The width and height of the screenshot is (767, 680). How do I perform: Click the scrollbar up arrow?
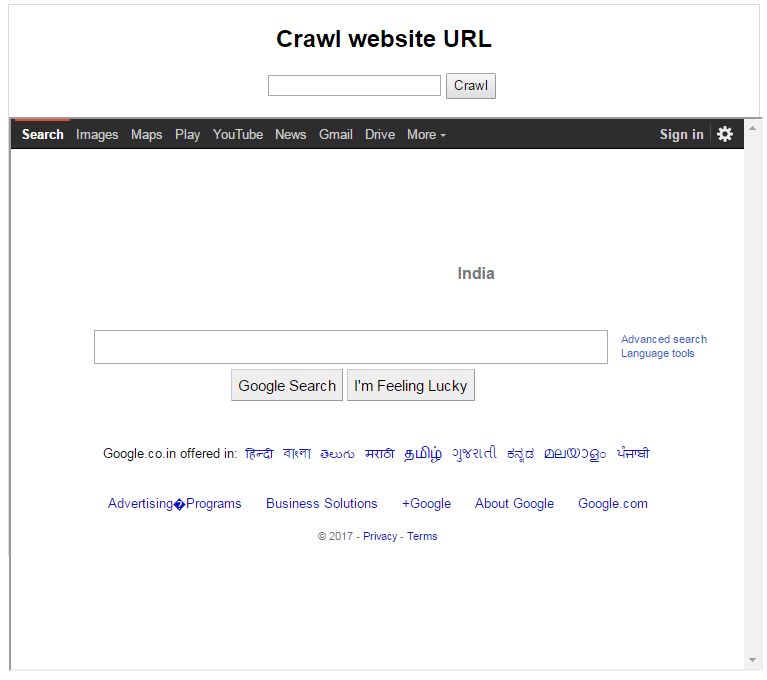752,128
